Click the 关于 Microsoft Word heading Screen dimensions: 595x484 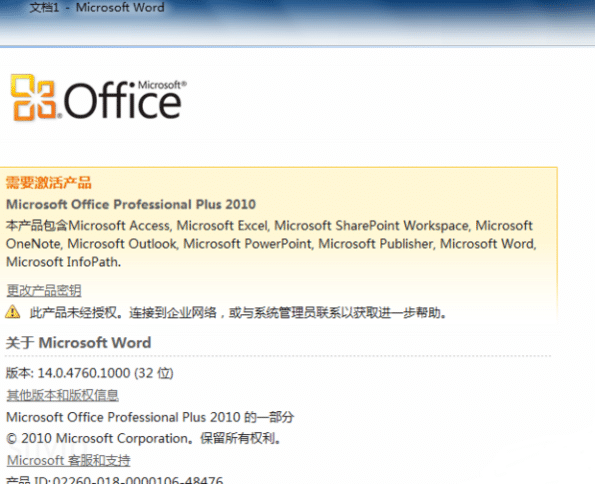(79, 343)
